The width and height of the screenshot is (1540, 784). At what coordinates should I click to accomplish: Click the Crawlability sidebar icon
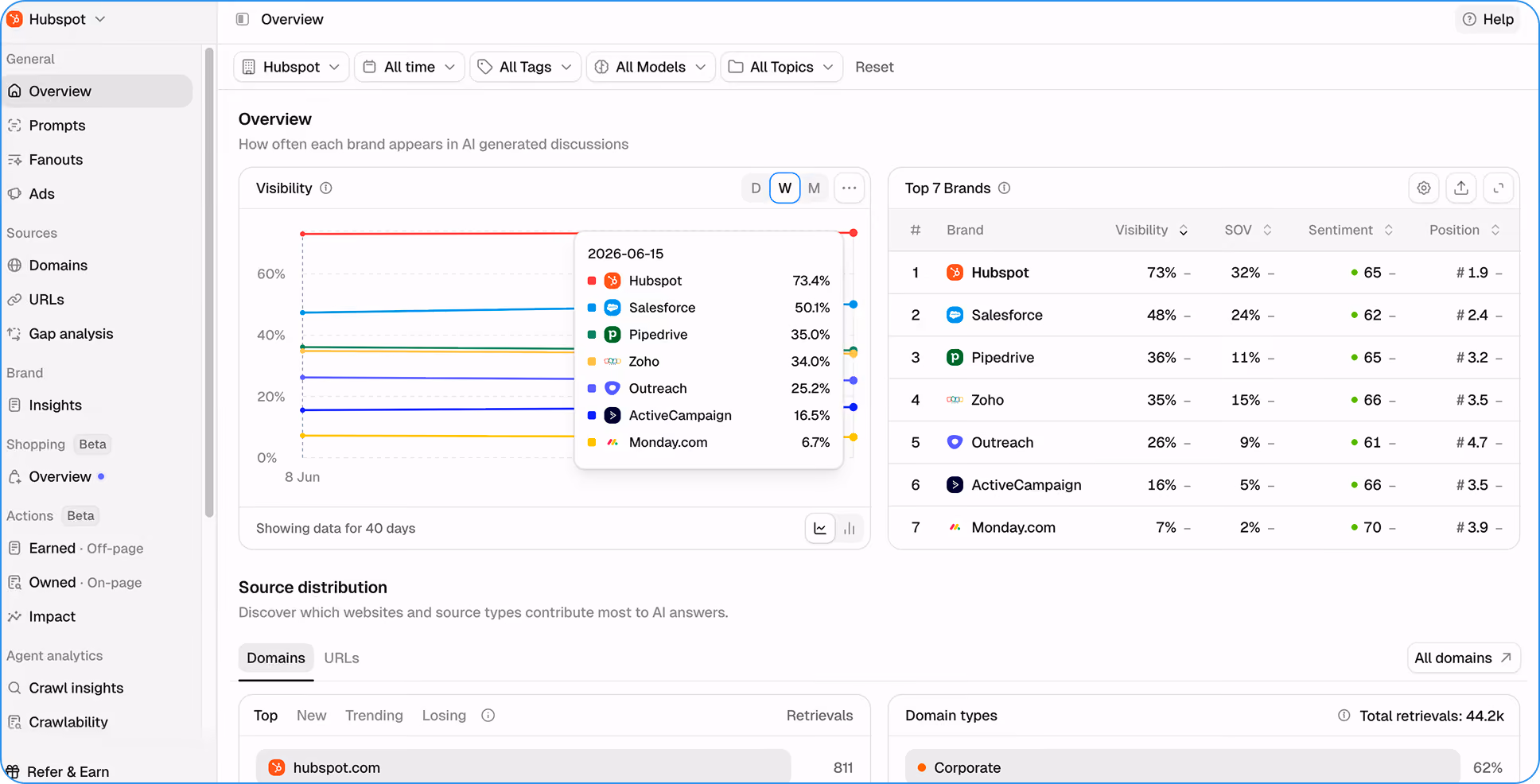[x=14, y=723]
